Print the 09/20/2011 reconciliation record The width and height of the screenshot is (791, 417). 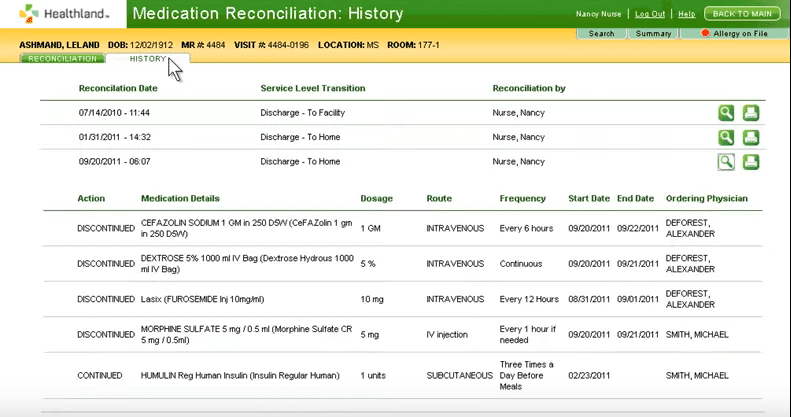tap(750, 162)
